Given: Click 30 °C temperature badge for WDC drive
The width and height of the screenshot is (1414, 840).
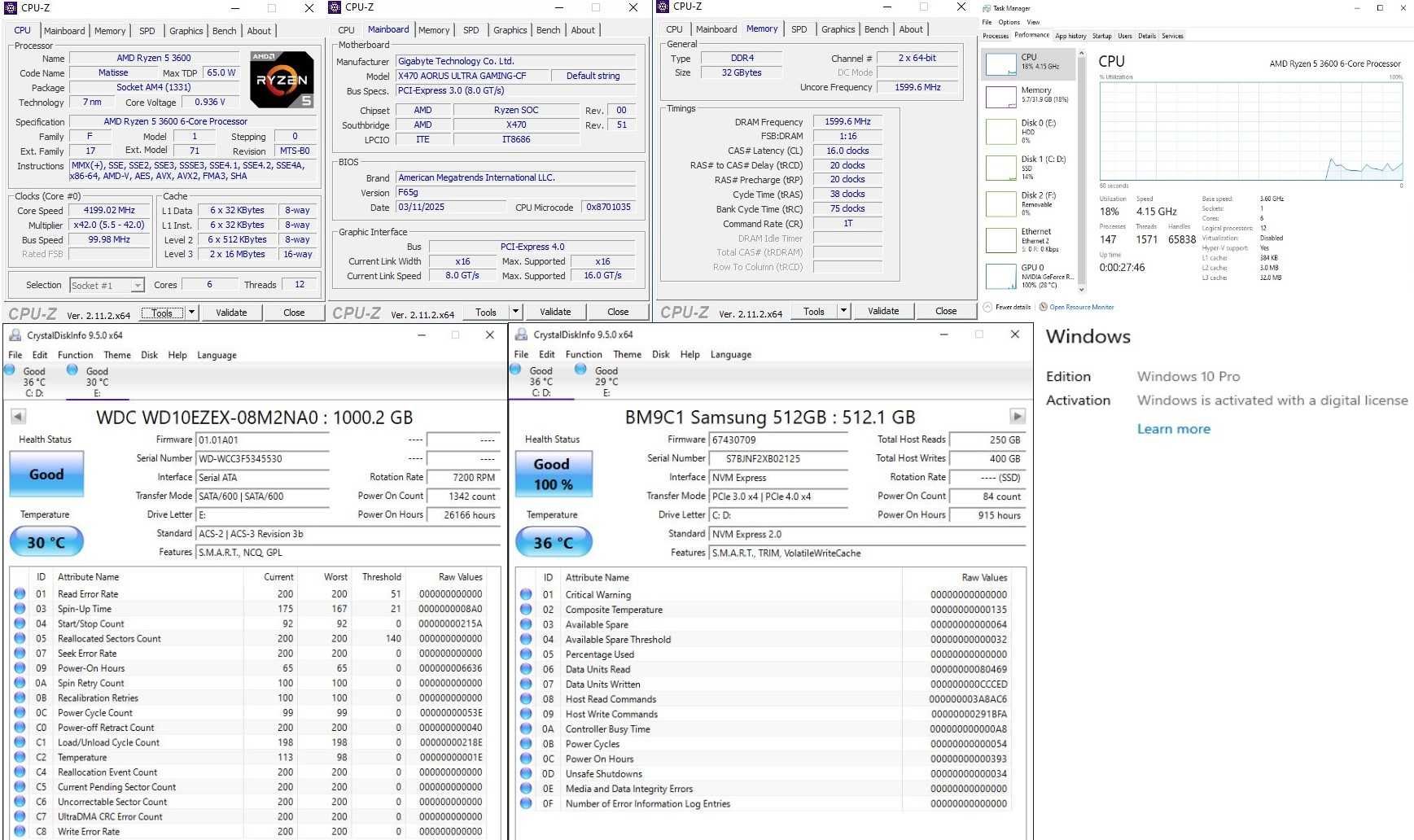Looking at the screenshot, I should (x=46, y=542).
